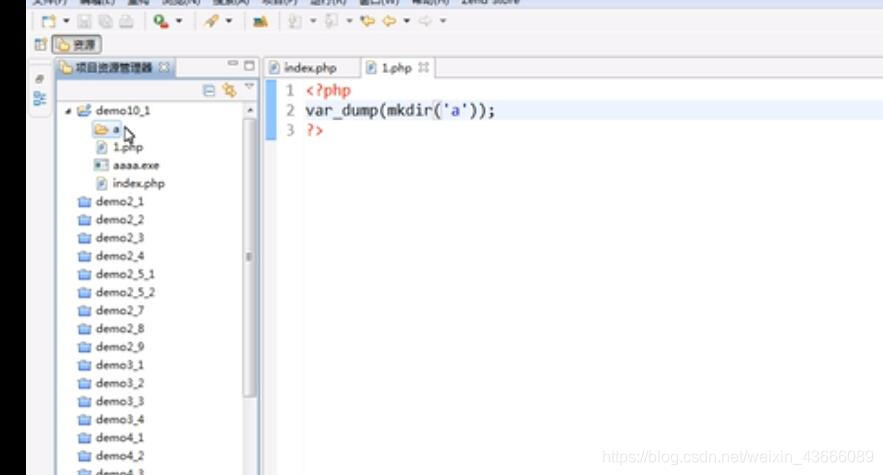Viewport: 883px width, 475px height.
Task: Open the New wizard dropdown arrow
Action: 66,21
